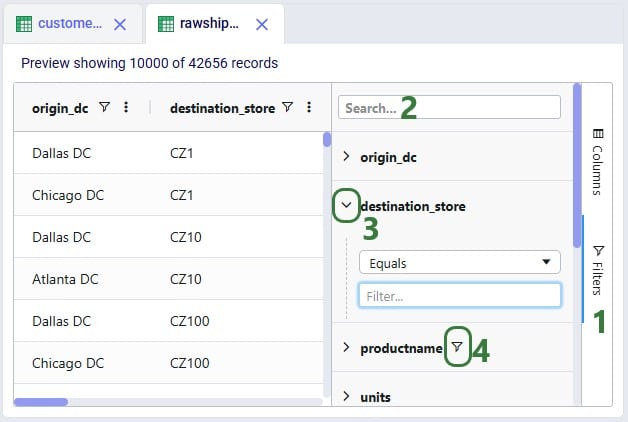The image size is (628, 422).
Task: Toggle the Filters side panel
Action: click(x=597, y=270)
